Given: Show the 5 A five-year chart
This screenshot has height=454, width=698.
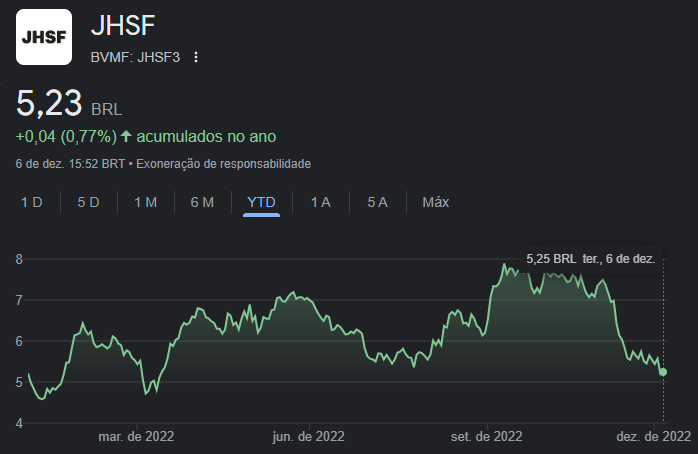Looking at the screenshot, I should point(377,202).
